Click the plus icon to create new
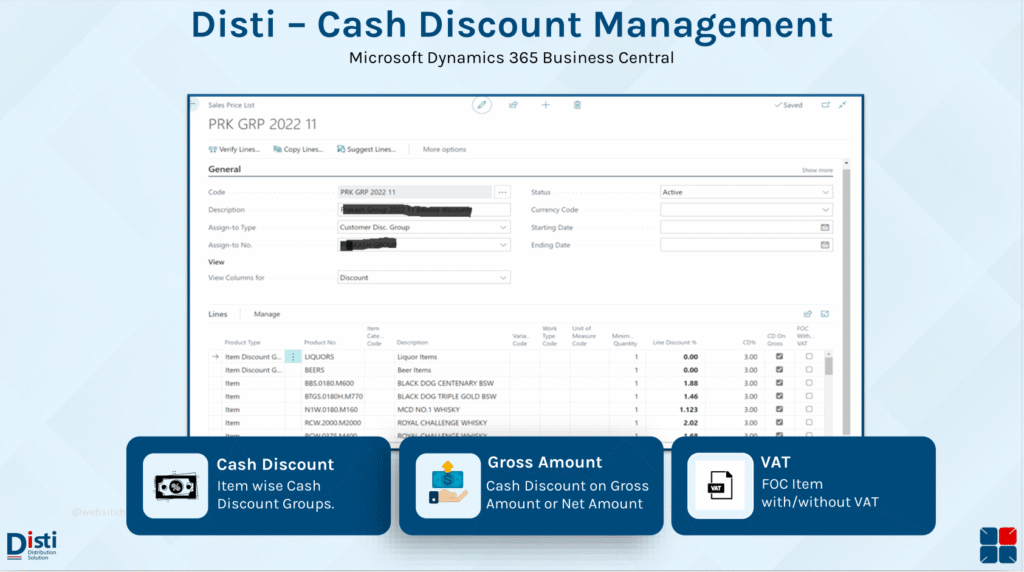The image size is (1024, 572). pyautogui.click(x=545, y=104)
